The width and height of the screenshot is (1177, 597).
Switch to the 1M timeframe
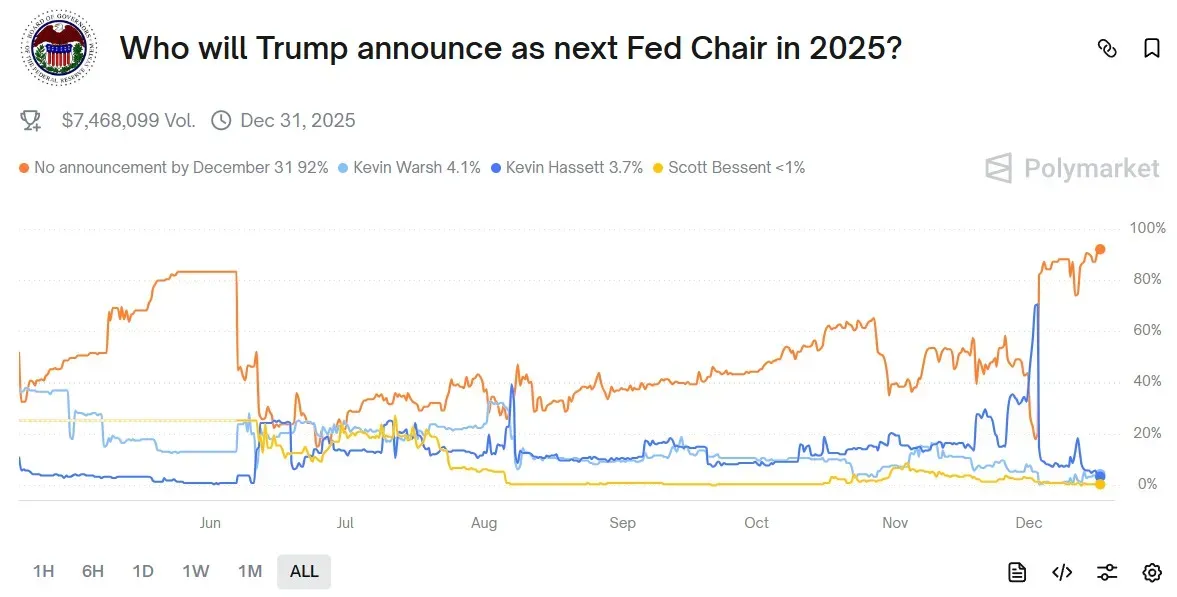coord(250,571)
